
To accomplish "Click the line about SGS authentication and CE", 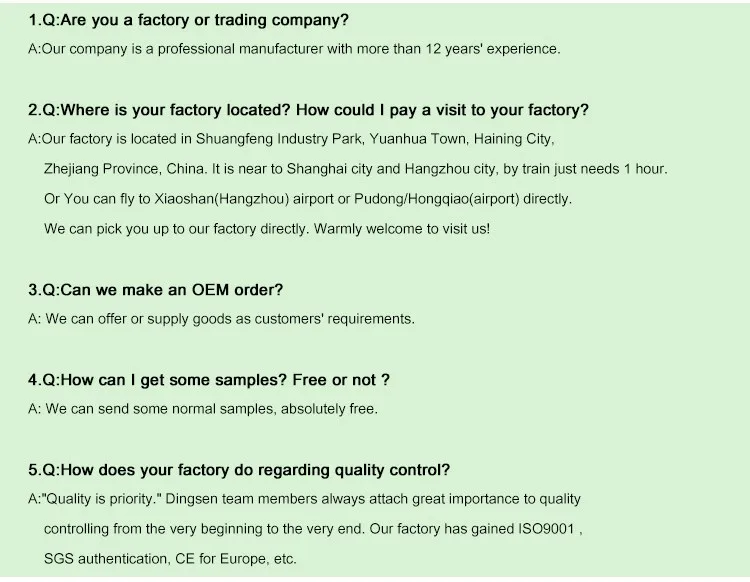I will 170,559.
